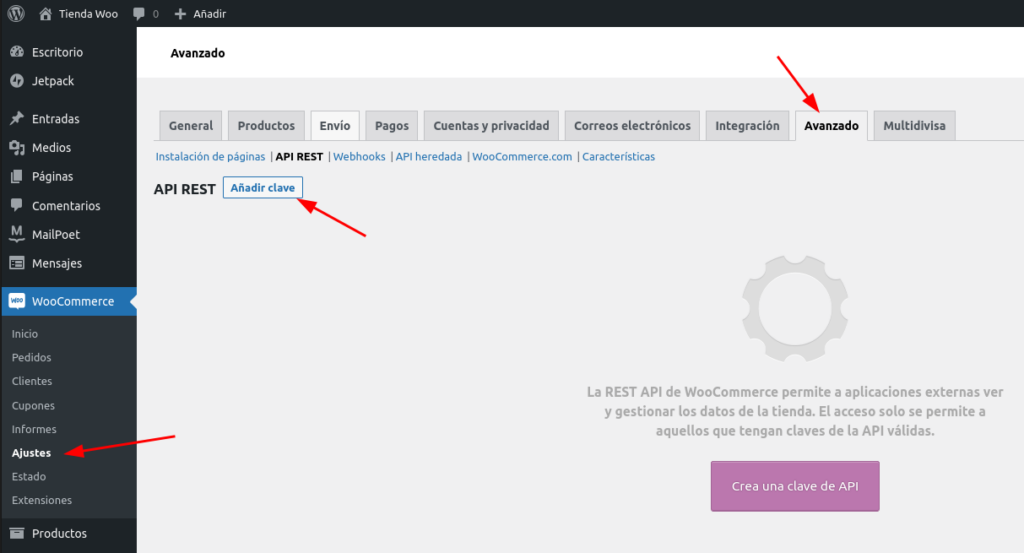Click the WordPress logo icon
1024x553 pixels.
point(16,14)
